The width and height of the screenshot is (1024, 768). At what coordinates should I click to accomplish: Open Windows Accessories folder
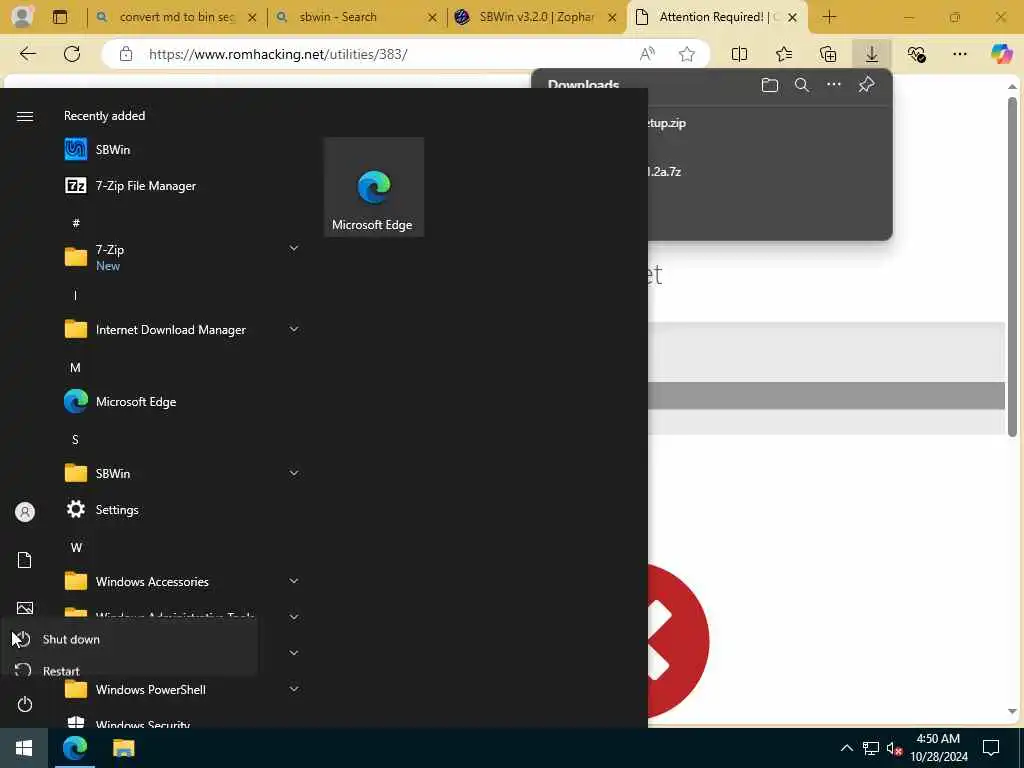[182, 581]
